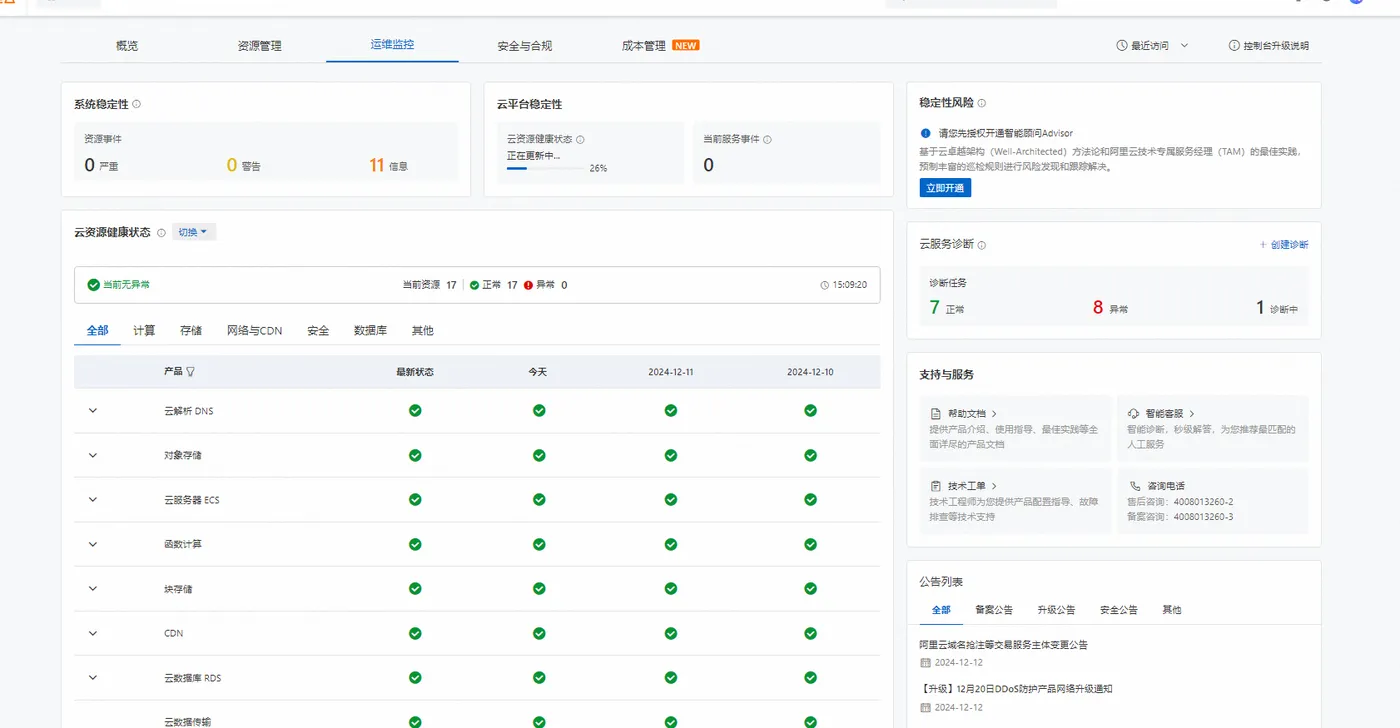
Task: Click the clock icon beside 15:09:20
Action: 825,285
